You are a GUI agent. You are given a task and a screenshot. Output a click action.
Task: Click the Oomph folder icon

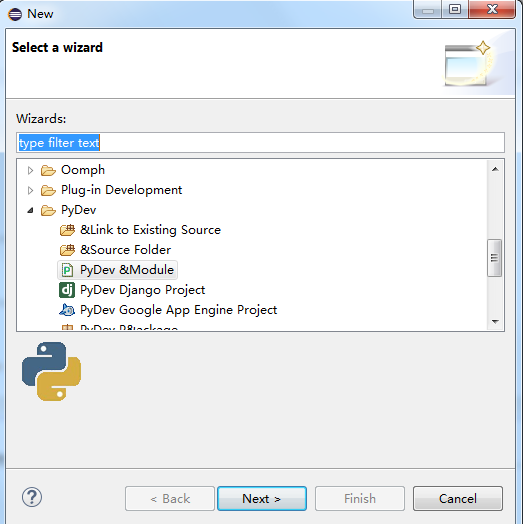(48, 170)
